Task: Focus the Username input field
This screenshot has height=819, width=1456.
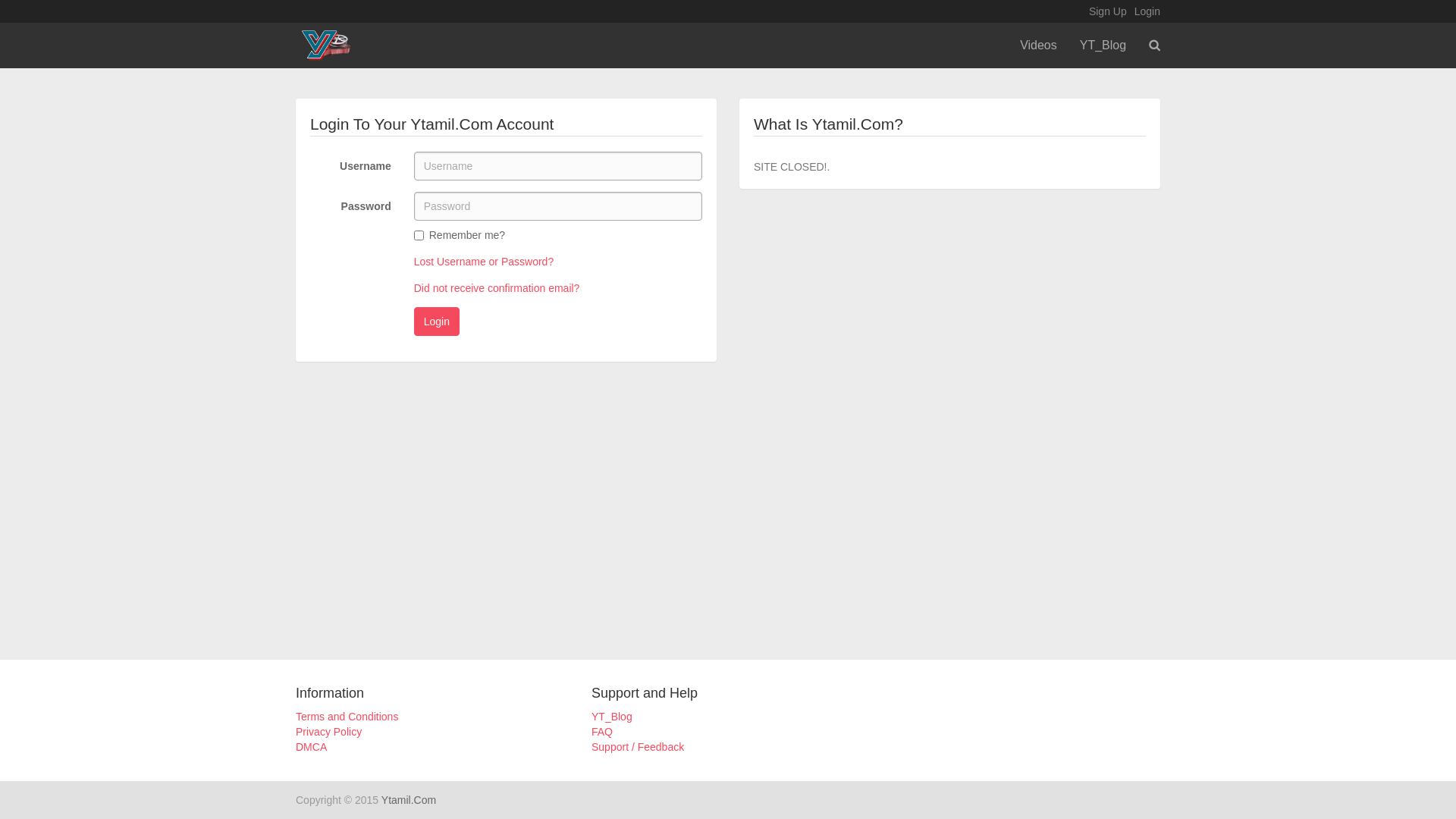Action: pyautogui.click(x=557, y=166)
